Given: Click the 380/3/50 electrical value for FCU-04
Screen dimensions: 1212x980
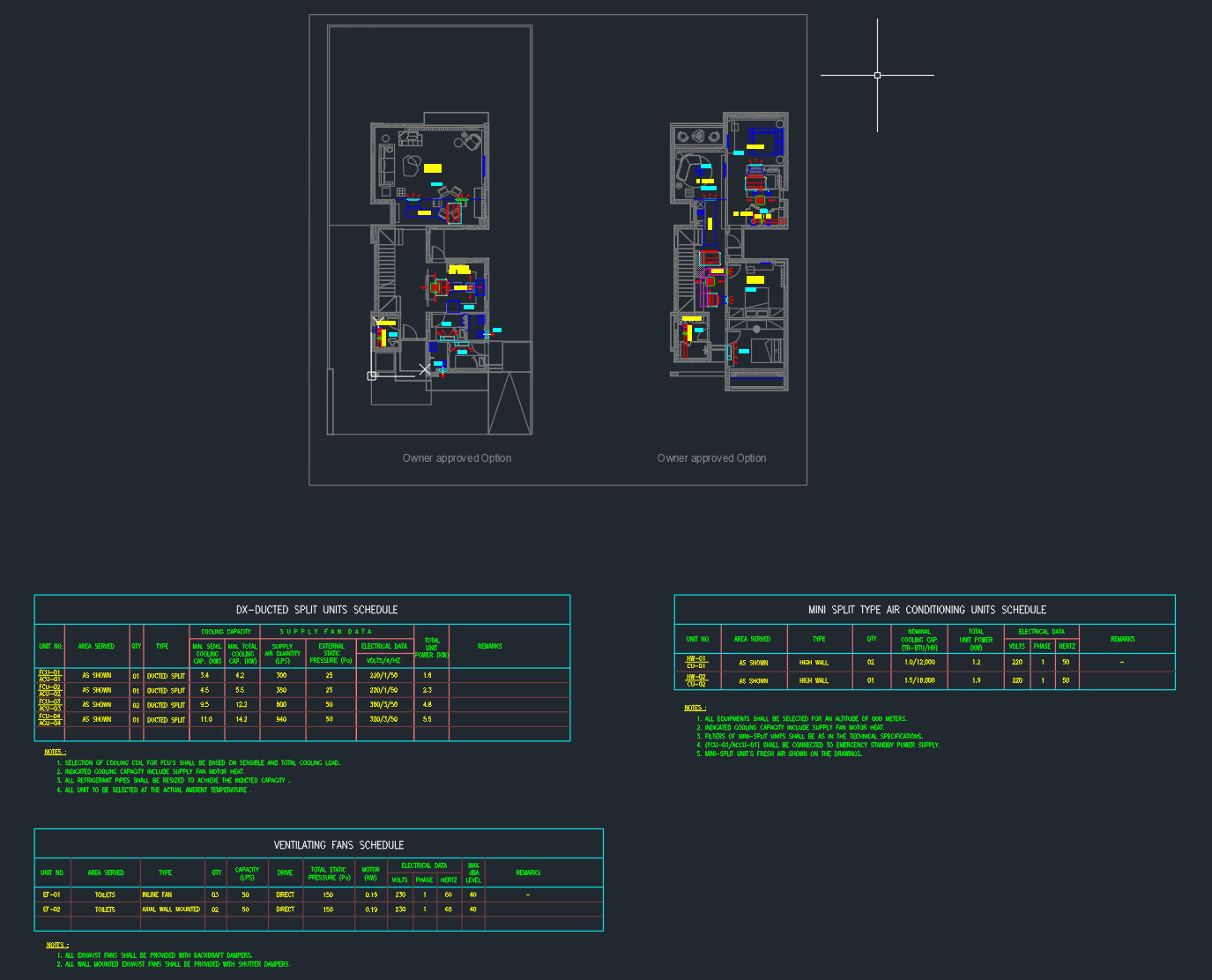Looking at the screenshot, I should coord(383,719).
